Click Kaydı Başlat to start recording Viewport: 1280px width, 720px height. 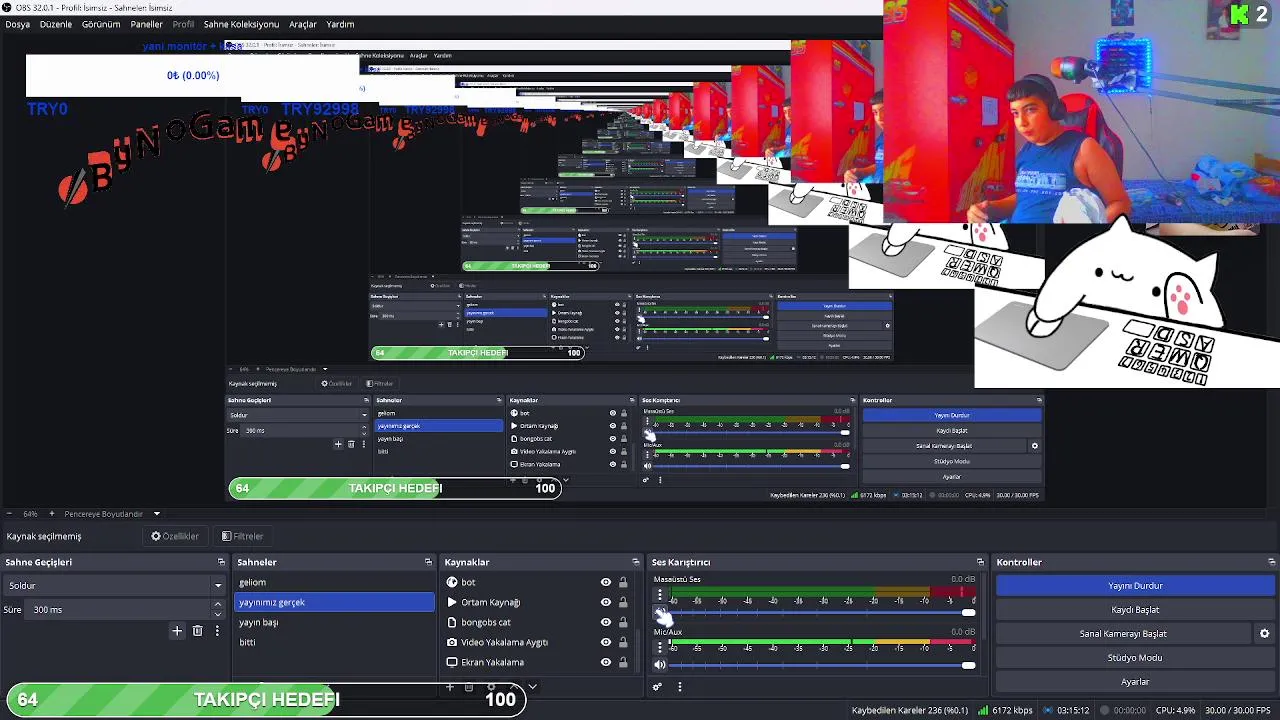(1135, 610)
